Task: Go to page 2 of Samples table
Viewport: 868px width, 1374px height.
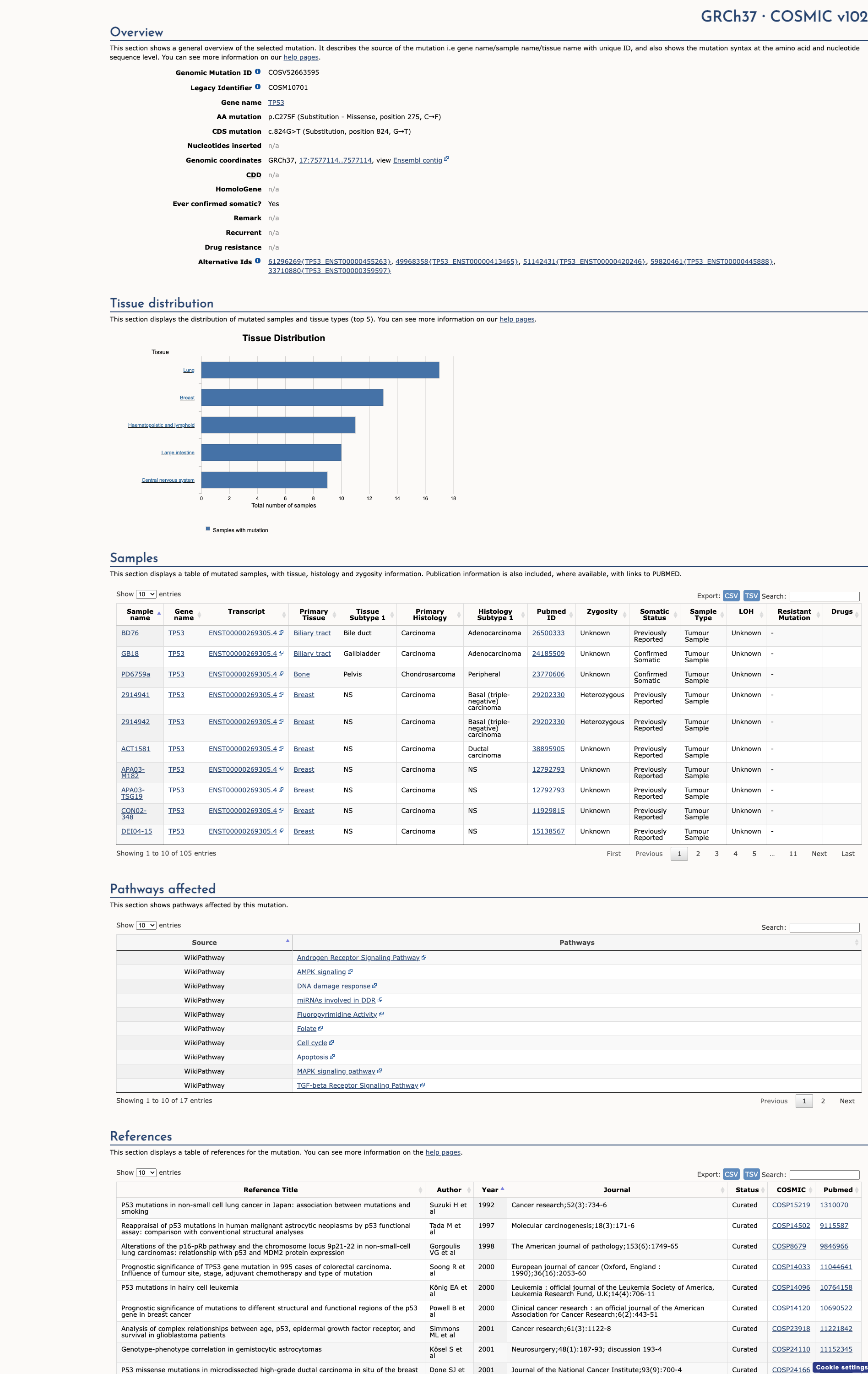Action: tap(698, 854)
